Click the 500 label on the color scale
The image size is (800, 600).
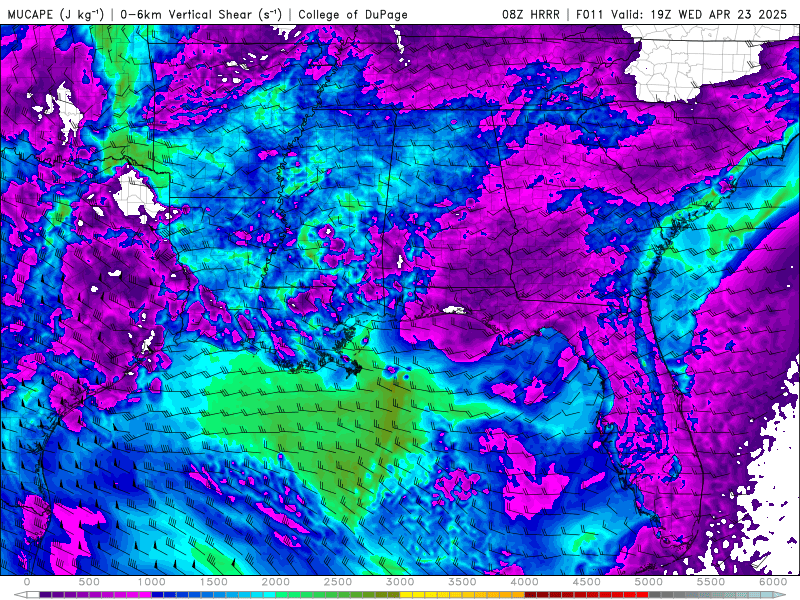point(89,582)
